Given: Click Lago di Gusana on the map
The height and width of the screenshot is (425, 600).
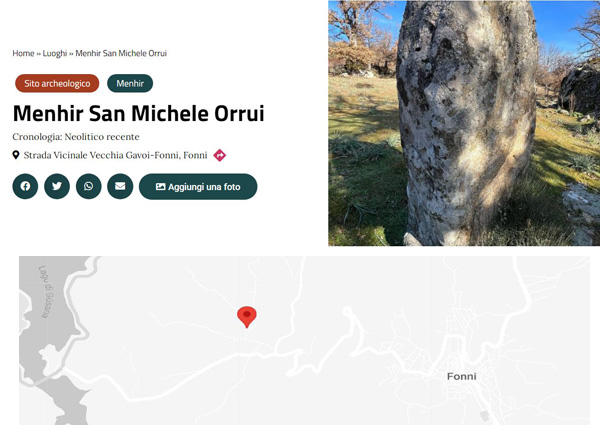Looking at the screenshot, I should (x=47, y=292).
